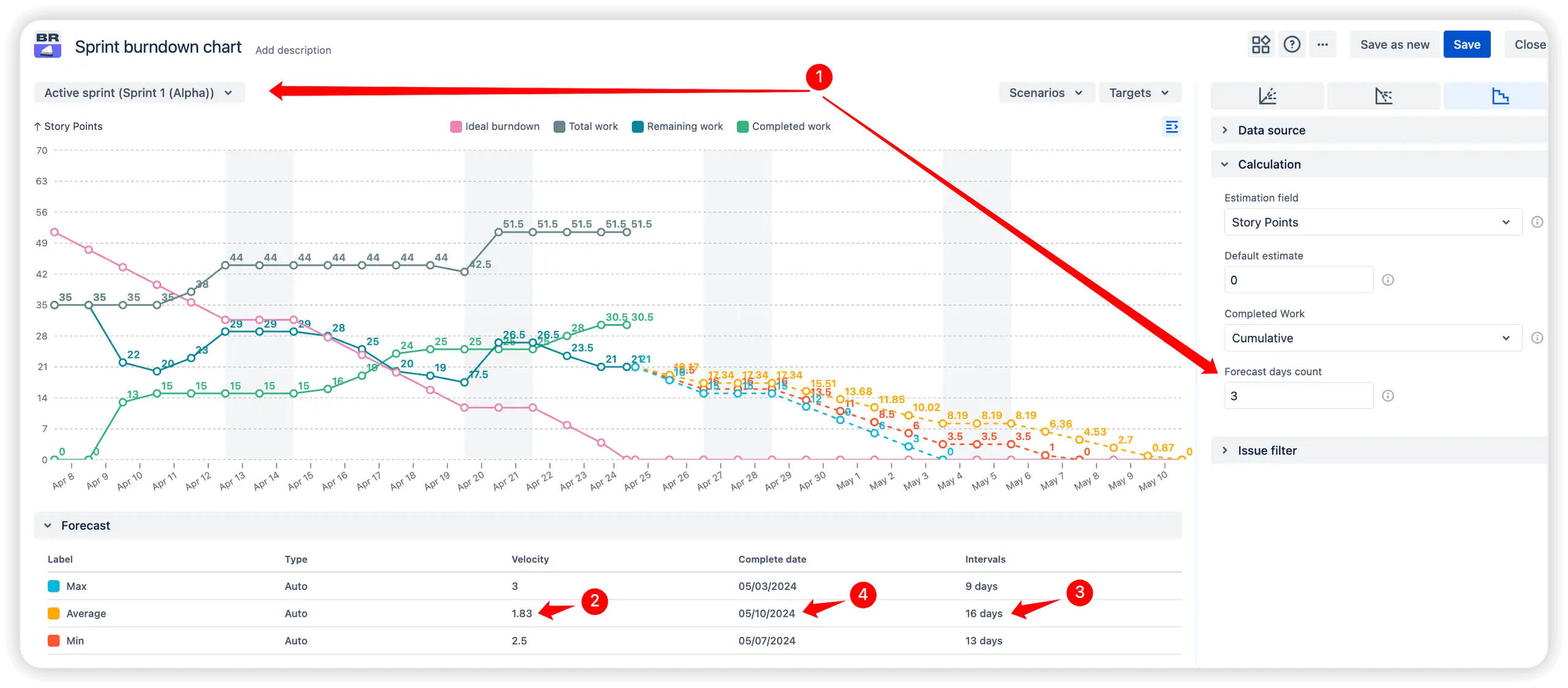Click the info icon next to Forecast days count
Screen dimensions: 1568x688
pos(1389,395)
